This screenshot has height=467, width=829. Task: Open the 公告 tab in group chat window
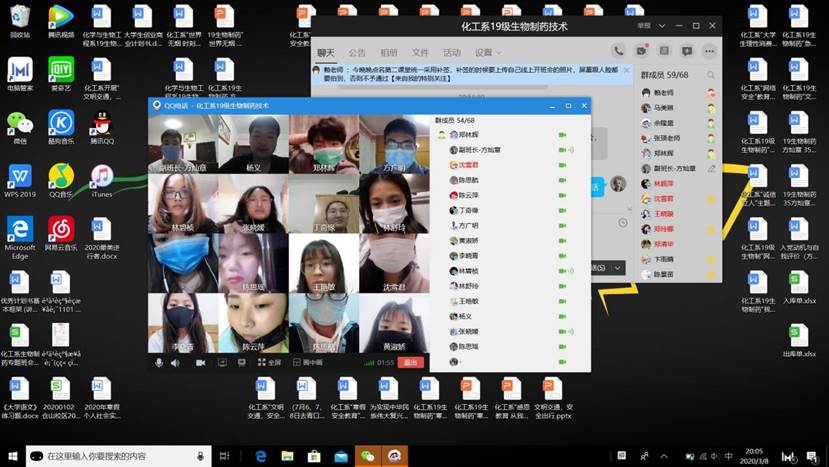click(357, 52)
